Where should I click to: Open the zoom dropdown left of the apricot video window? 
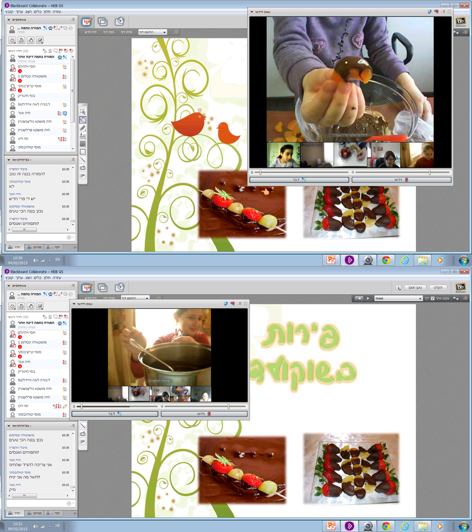tap(152, 32)
